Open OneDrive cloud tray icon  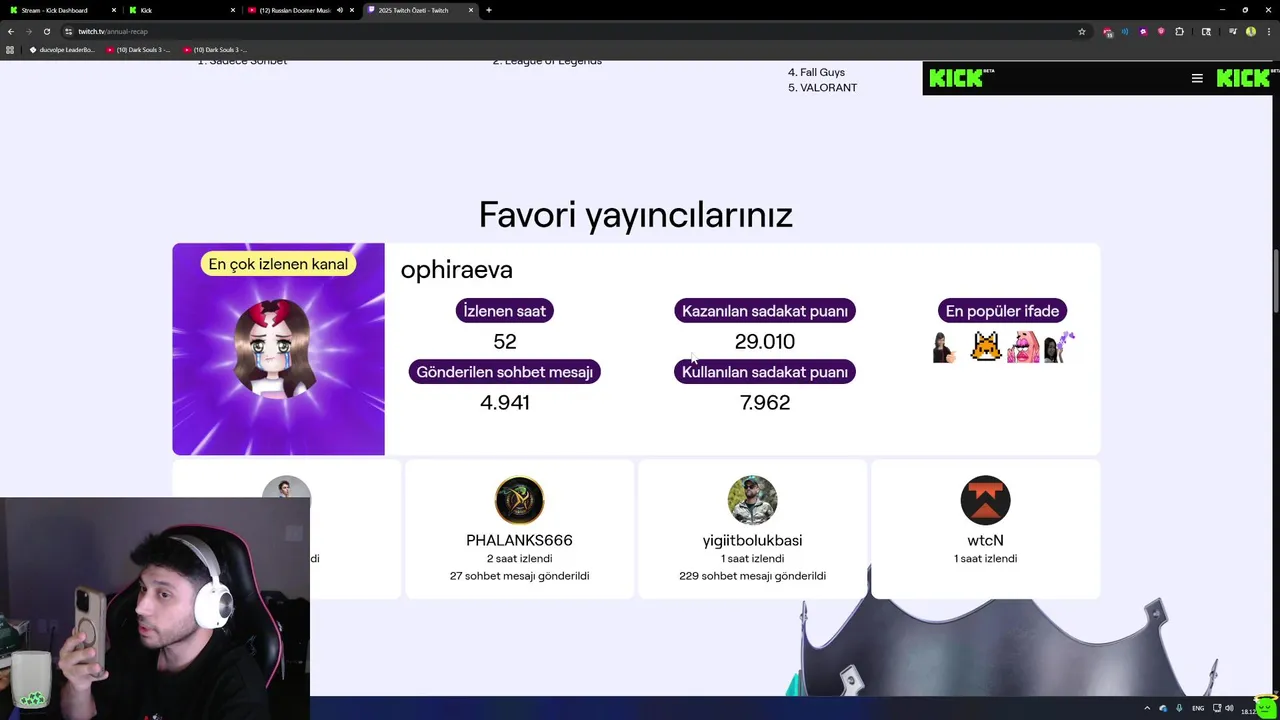[1163, 708]
